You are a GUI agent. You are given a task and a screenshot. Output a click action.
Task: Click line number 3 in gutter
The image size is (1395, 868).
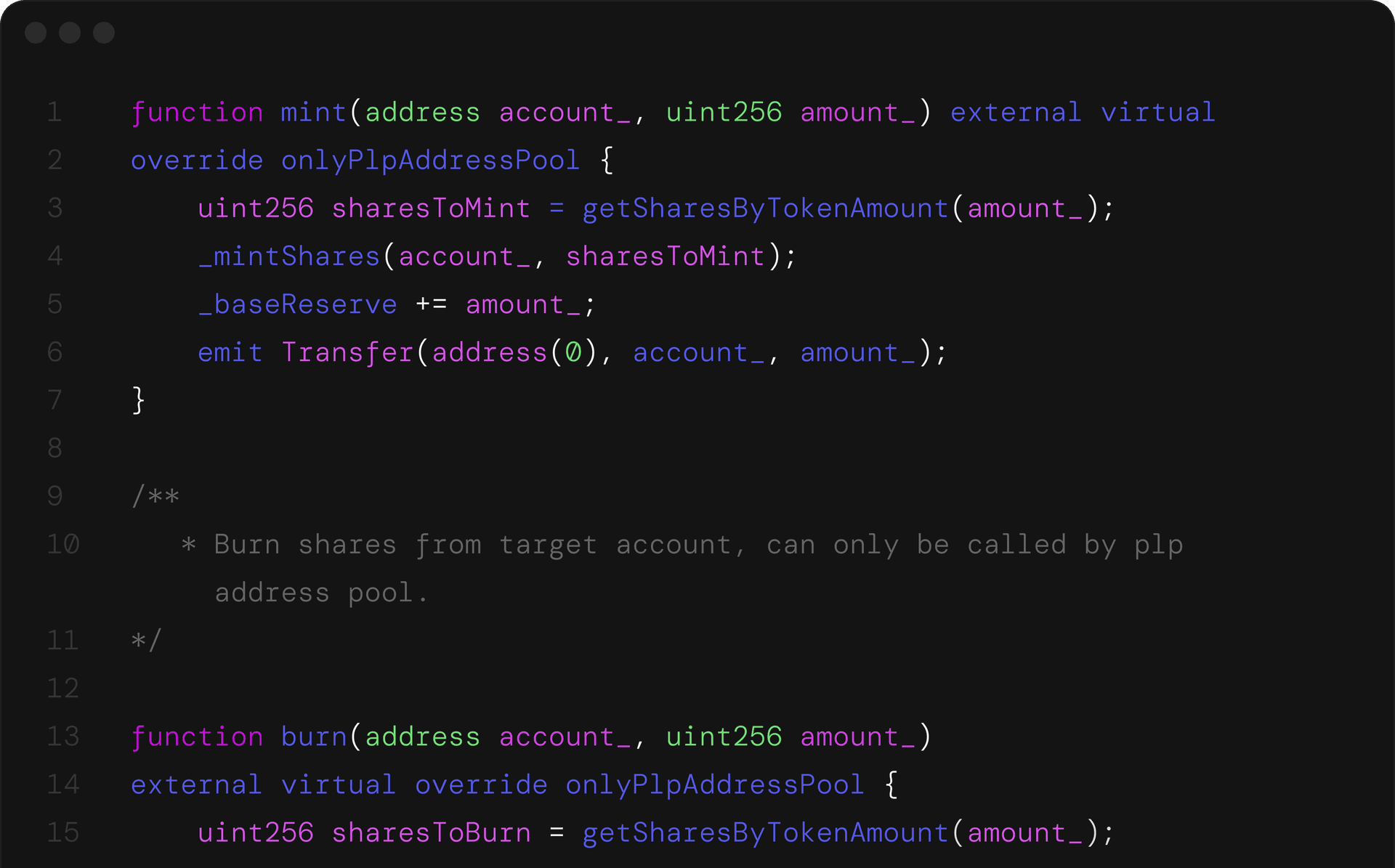[55, 208]
